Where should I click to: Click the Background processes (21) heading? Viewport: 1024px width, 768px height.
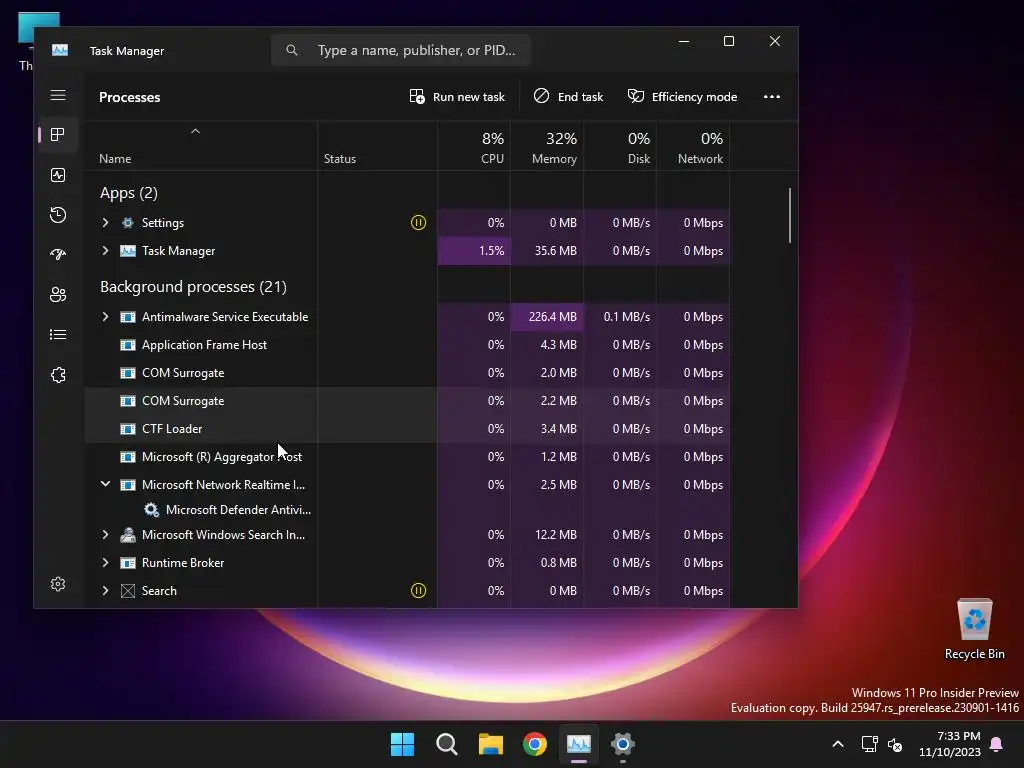coord(193,287)
